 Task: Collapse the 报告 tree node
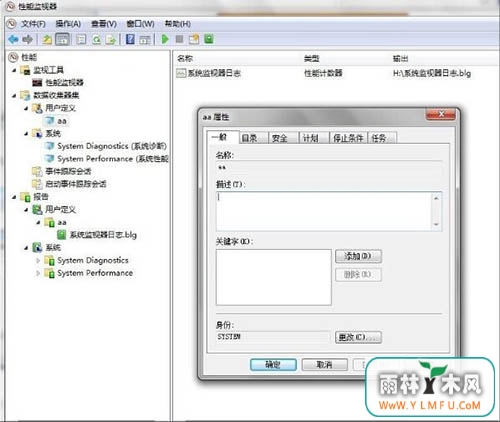pos(14,197)
